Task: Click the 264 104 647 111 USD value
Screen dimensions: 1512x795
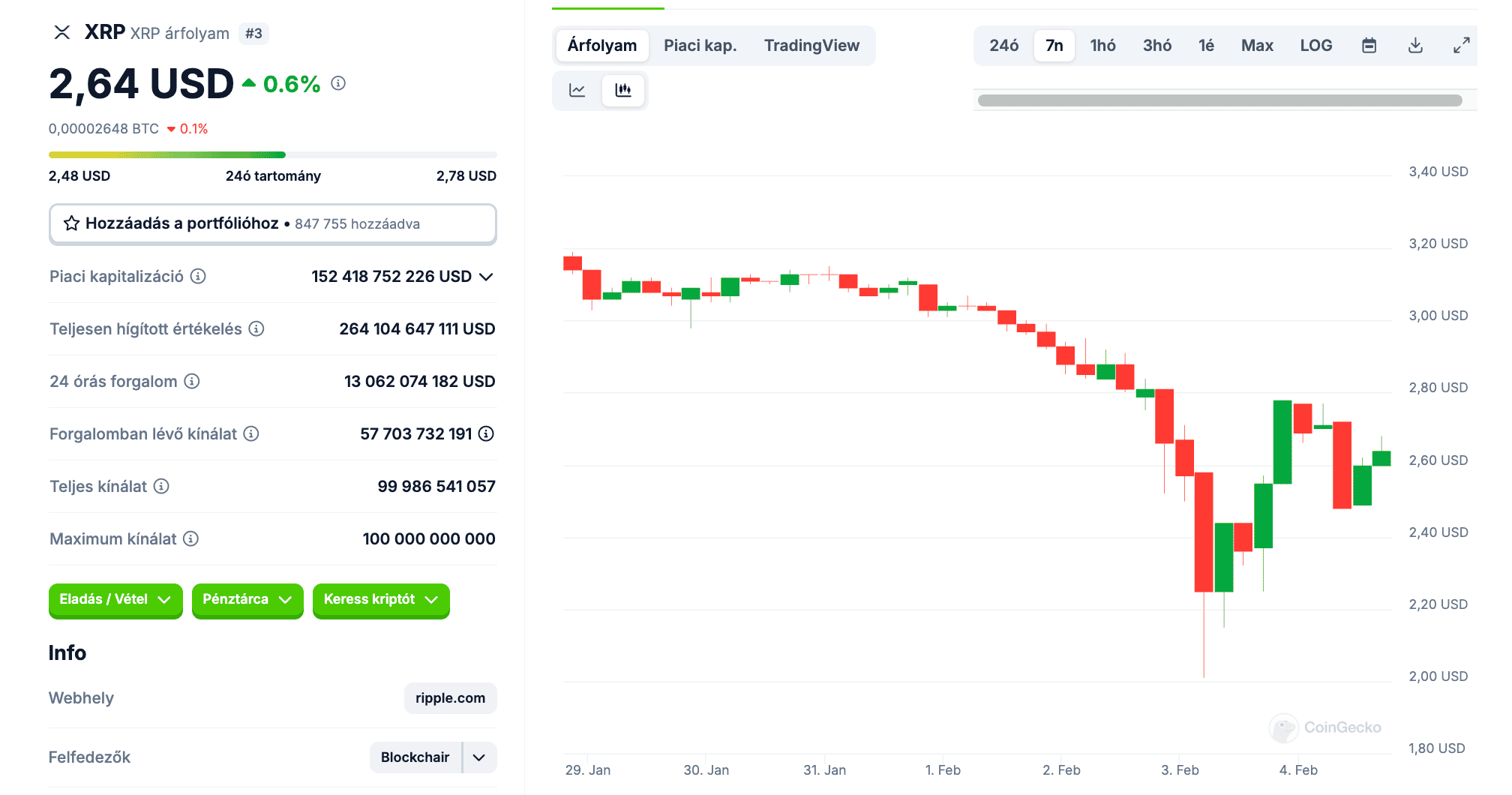Action: coord(417,329)
